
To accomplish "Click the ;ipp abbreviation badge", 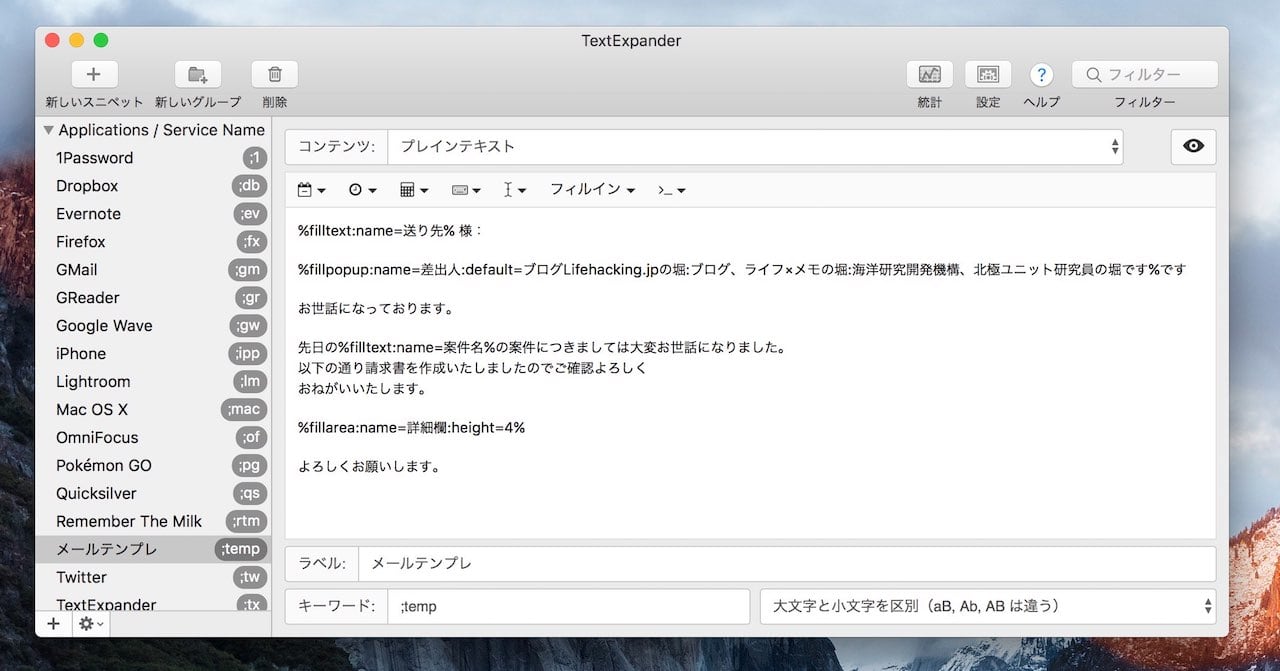I will click(x=247, y=354).
